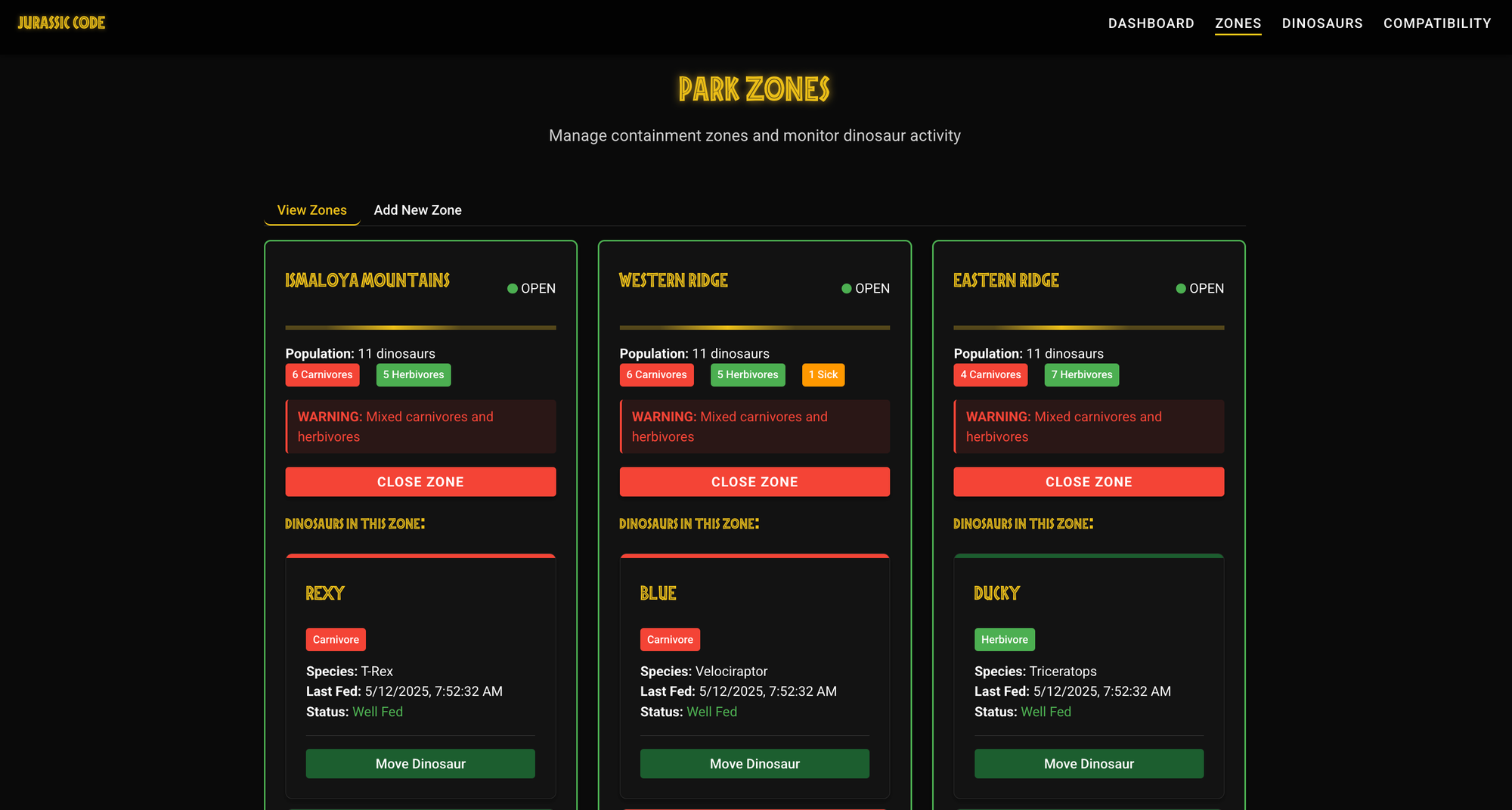This screenshot has height=810, width=1512.
Task: Click the Ducky dinosaur name
Action: click(x=997, y=594)
